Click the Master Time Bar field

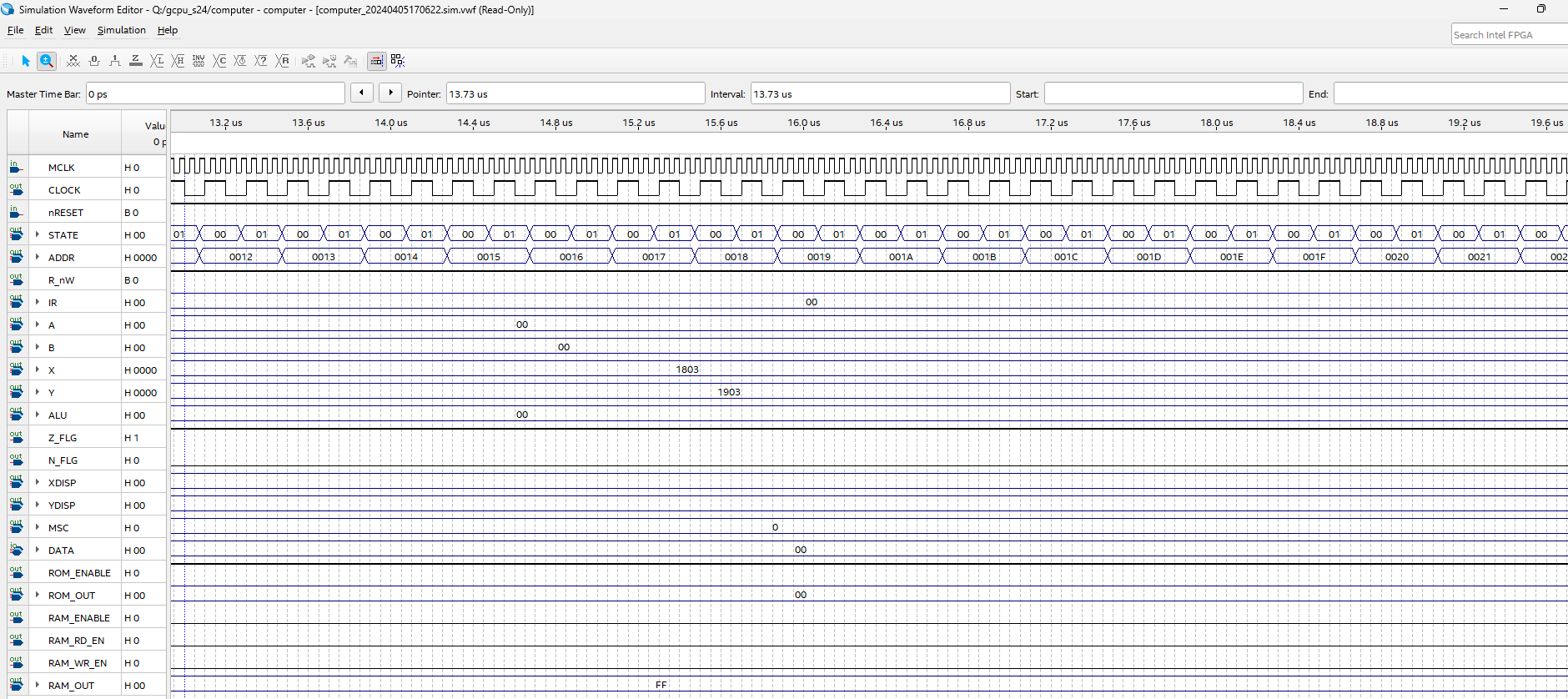pyautogui.click(x=215, y=94)
